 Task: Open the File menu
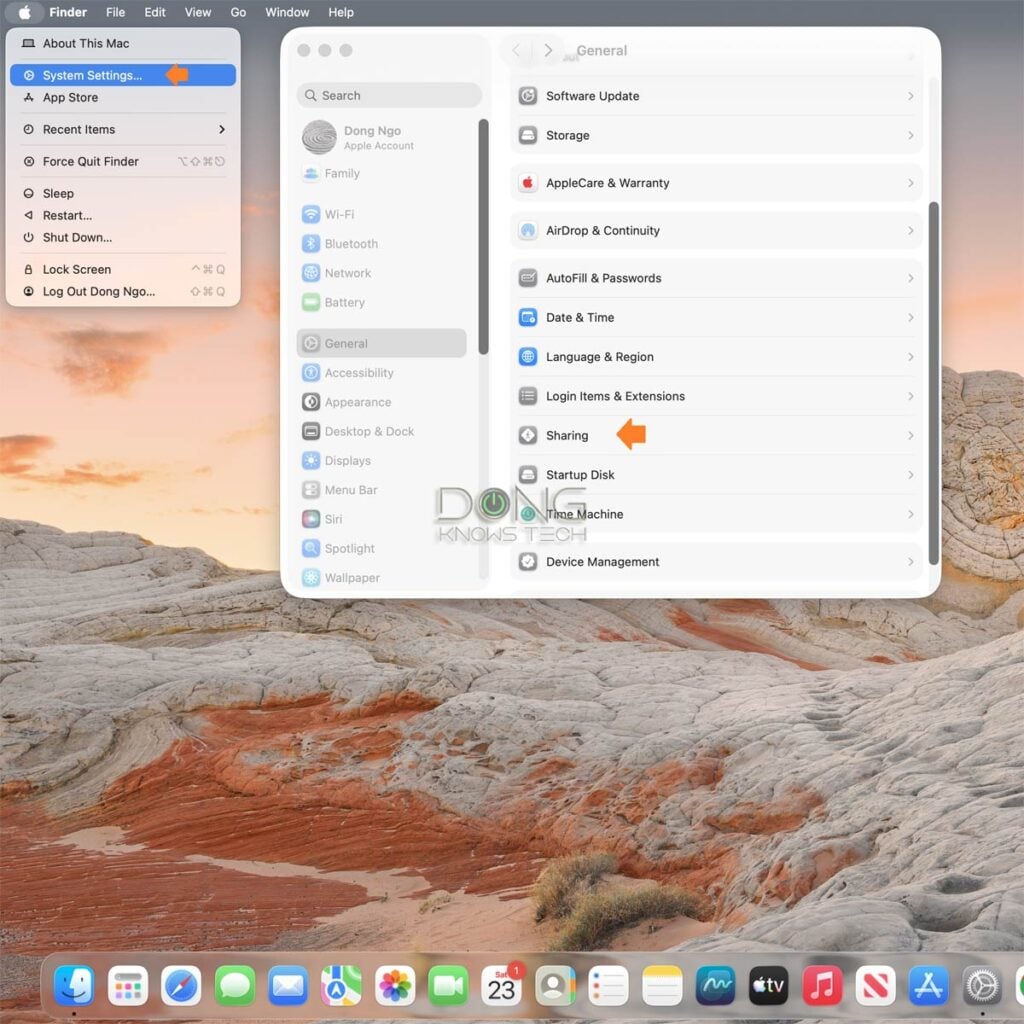point(116,12)
